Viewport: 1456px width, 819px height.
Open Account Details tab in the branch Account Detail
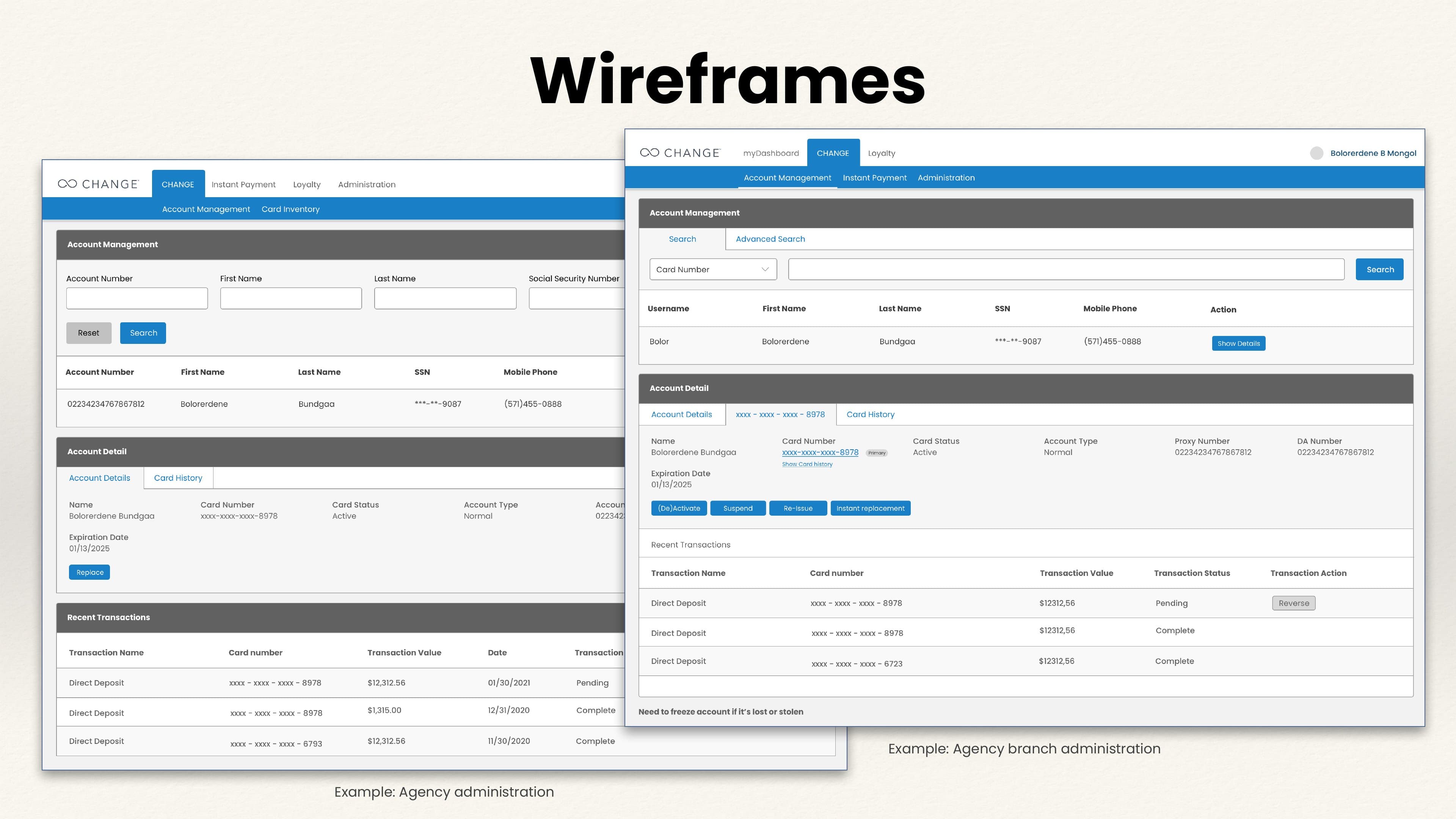[x=682, y=414]
